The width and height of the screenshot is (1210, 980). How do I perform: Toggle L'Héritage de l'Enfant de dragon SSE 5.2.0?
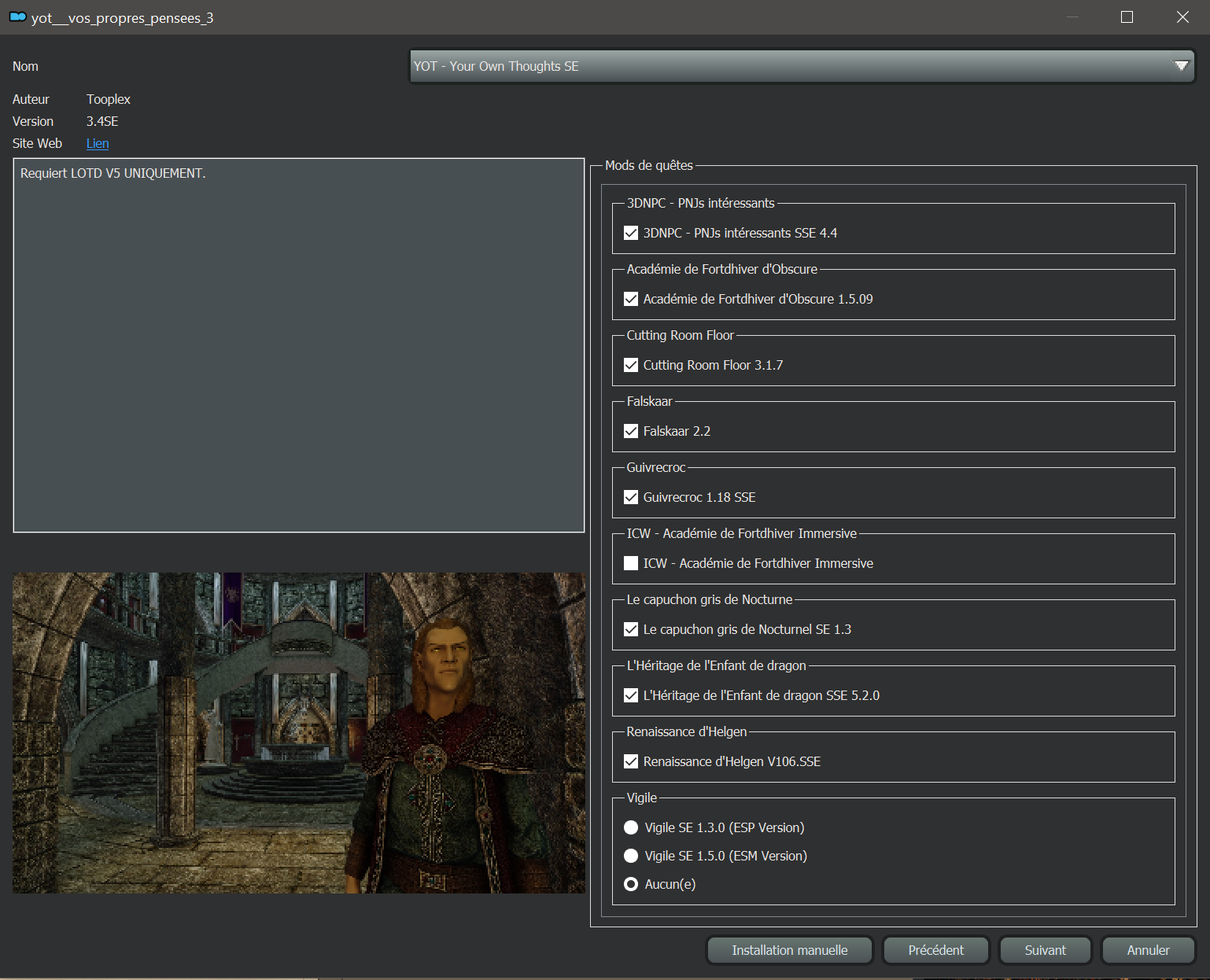[x=630, y=695]
